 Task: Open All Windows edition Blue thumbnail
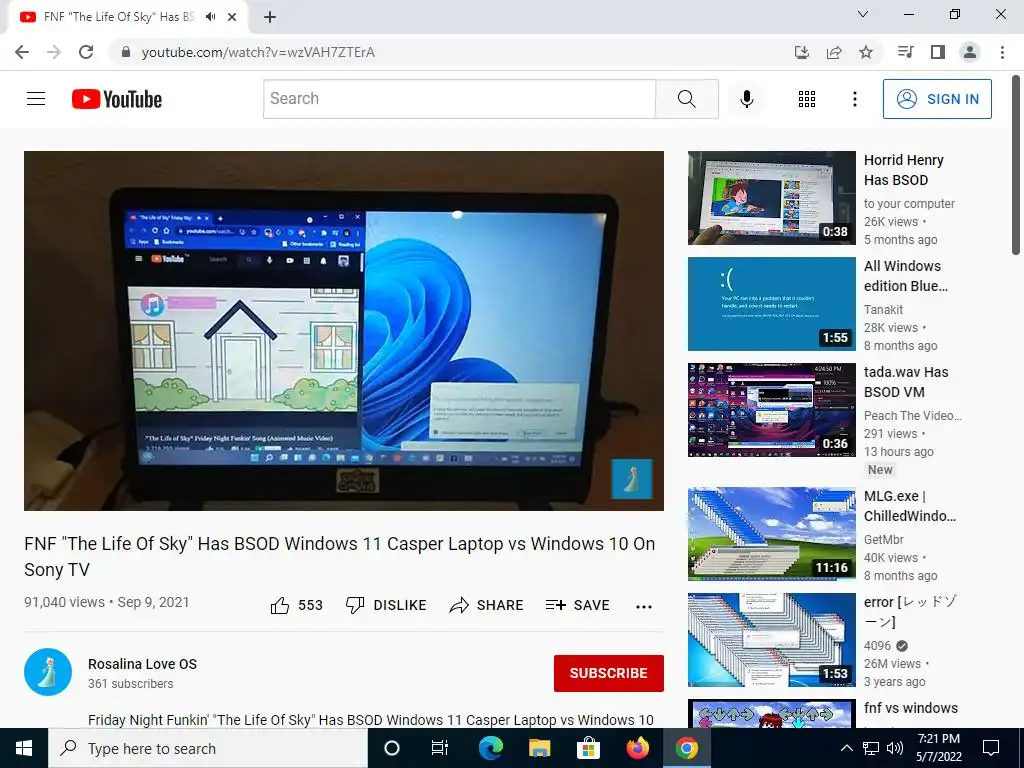pos(771,304)
